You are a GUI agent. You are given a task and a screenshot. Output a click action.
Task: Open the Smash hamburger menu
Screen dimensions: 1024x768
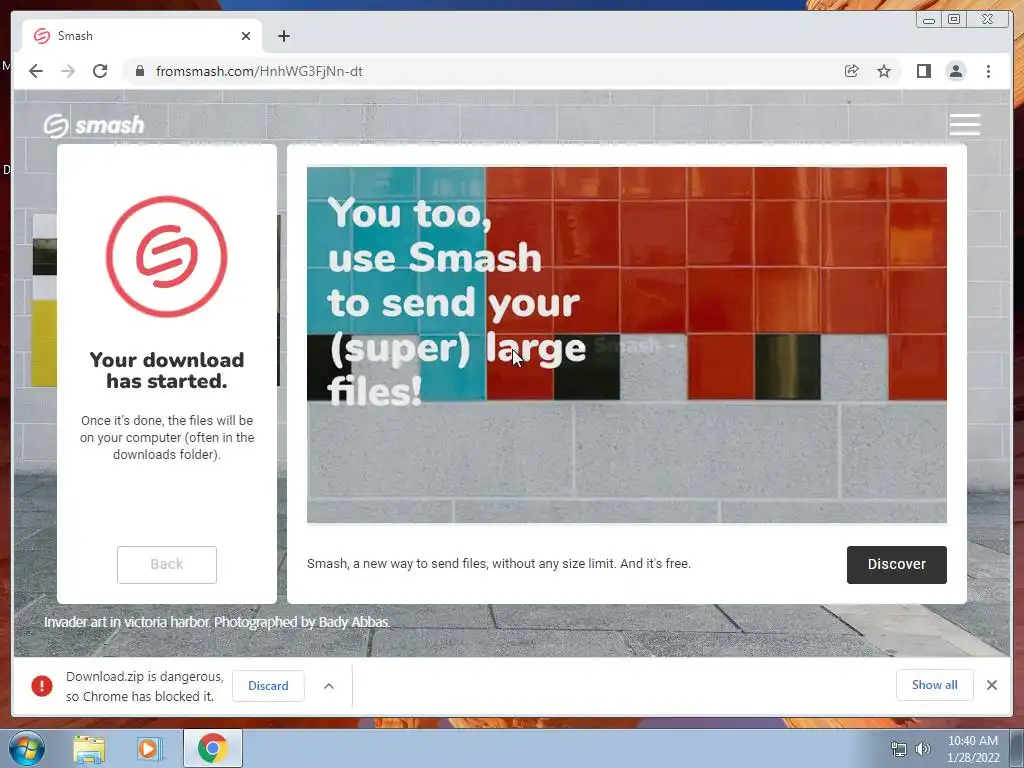click(x=965, y=124)
